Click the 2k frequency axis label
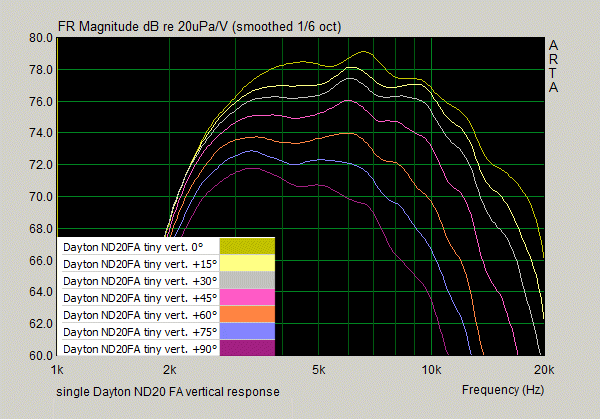 click(170, 370)
